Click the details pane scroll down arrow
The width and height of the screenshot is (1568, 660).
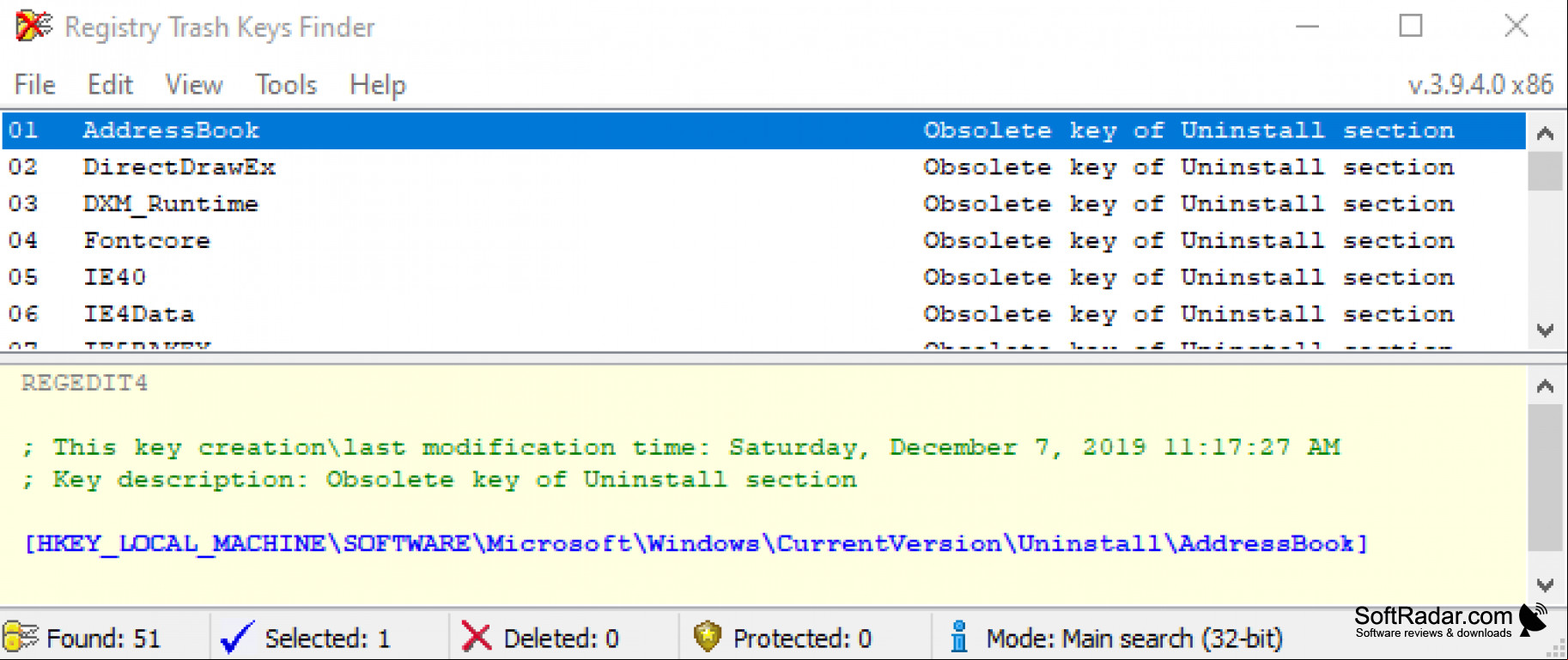pos(1545,585)
